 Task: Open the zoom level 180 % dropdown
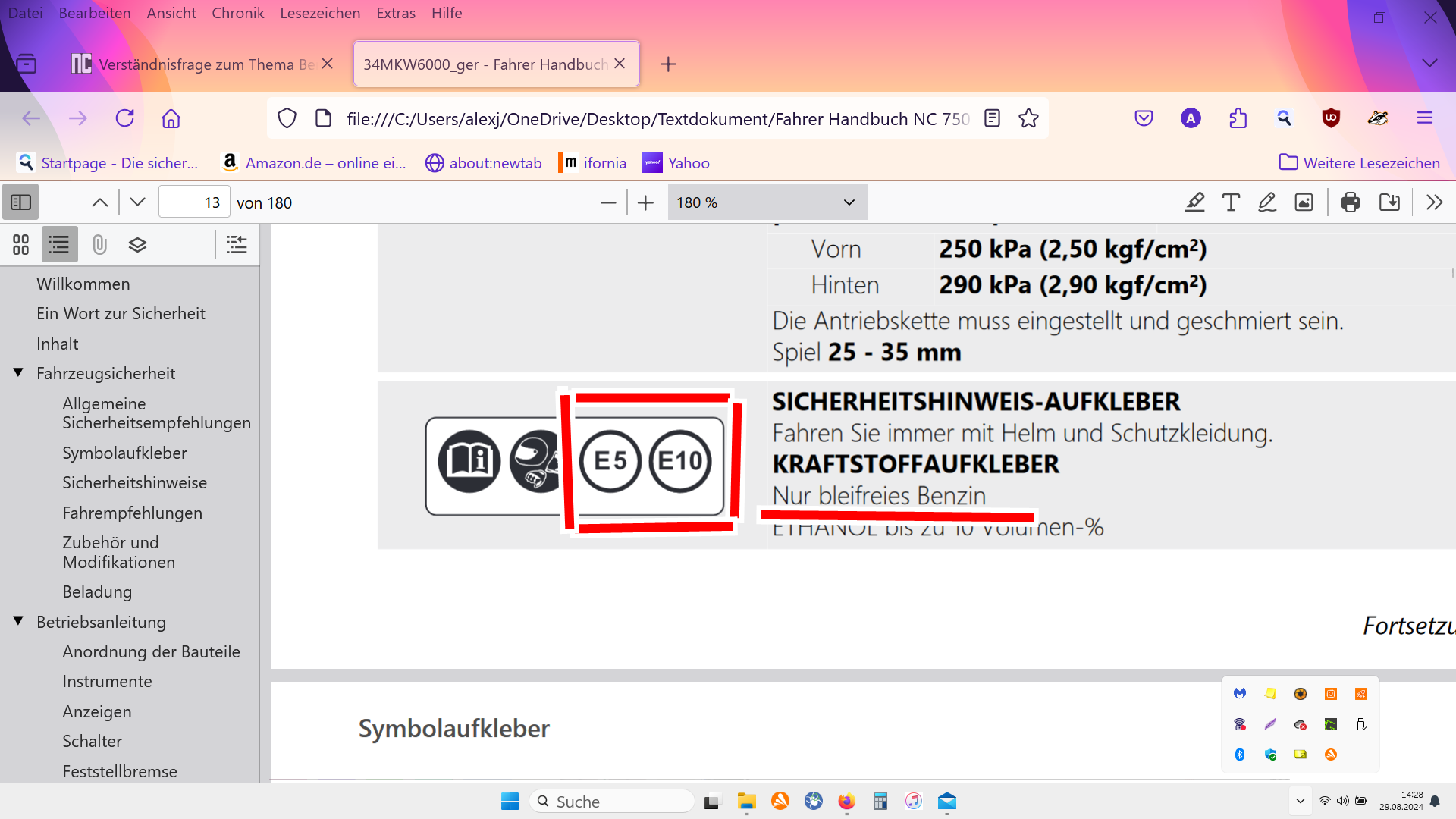point(766,202)
